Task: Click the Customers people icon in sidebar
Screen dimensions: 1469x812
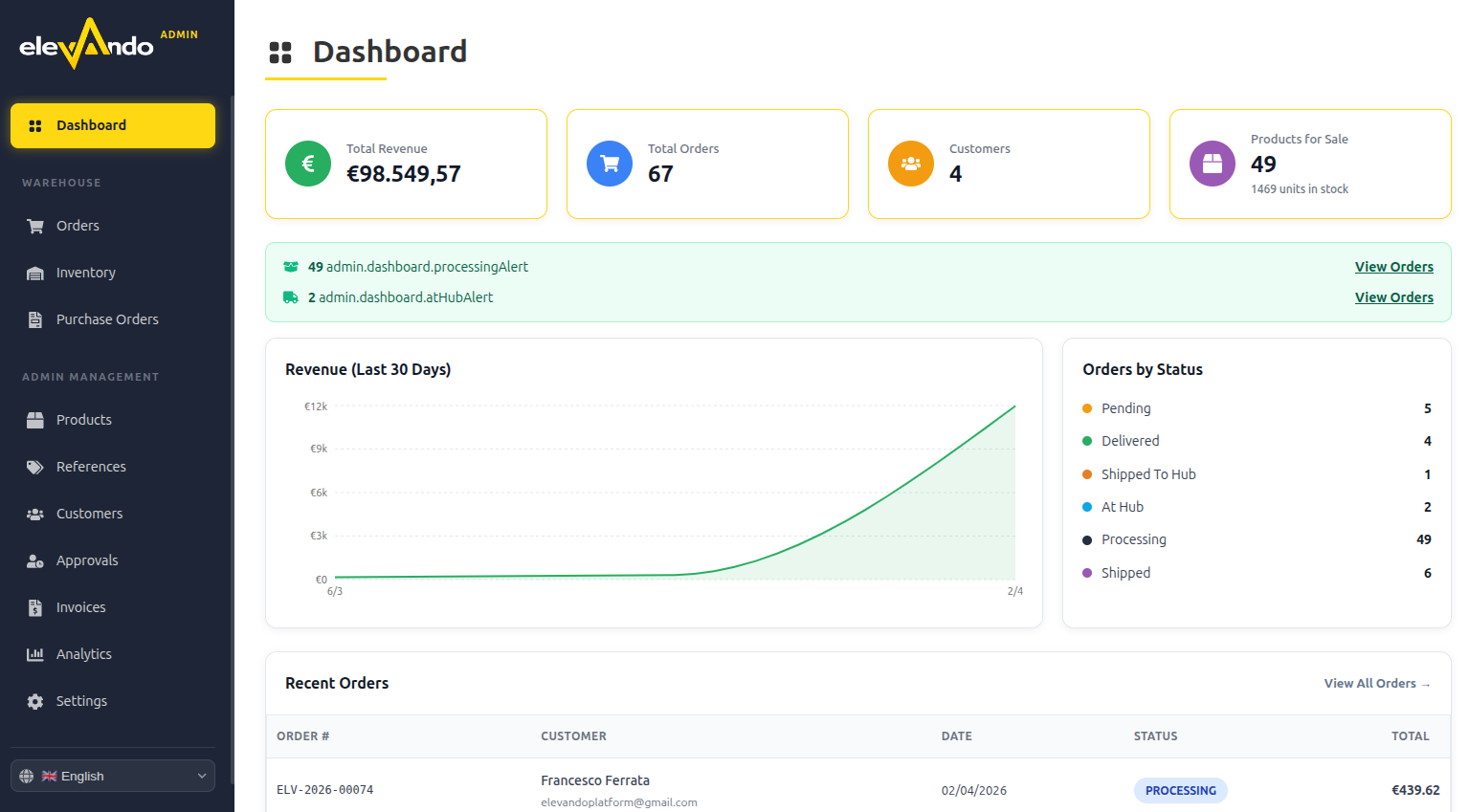Action: tap(35, 514)
